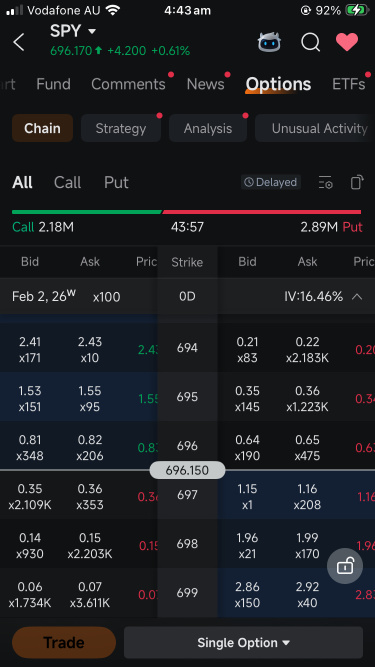Tap the Delayed quote badge

click(271, 182)
